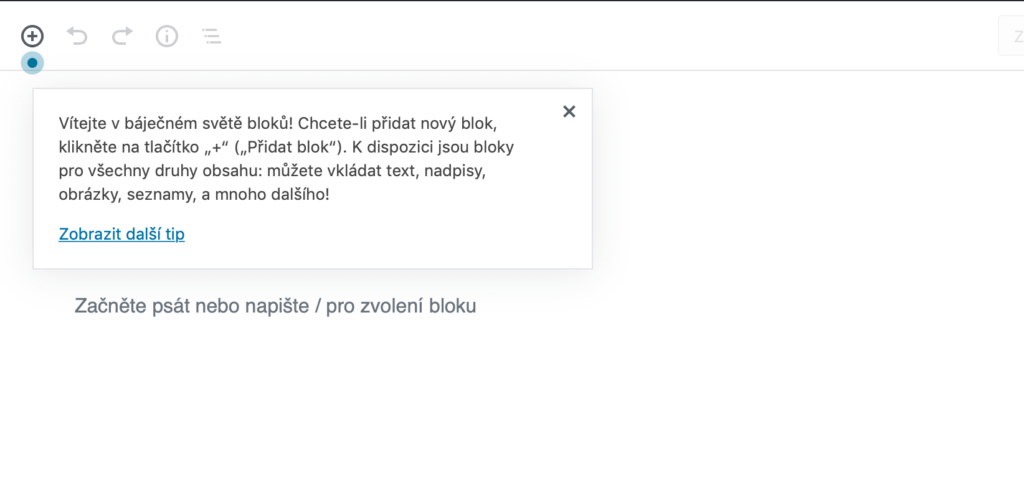Screen dimensions: 1024x503
Task: Close the welcome tip popup
Action: 569,111
